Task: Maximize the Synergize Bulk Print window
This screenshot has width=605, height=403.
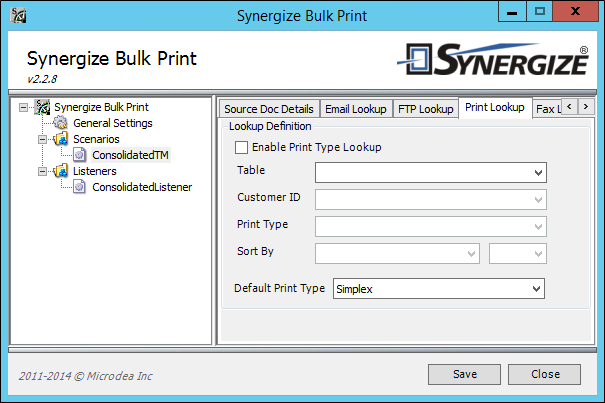Action: click(540, 12)
